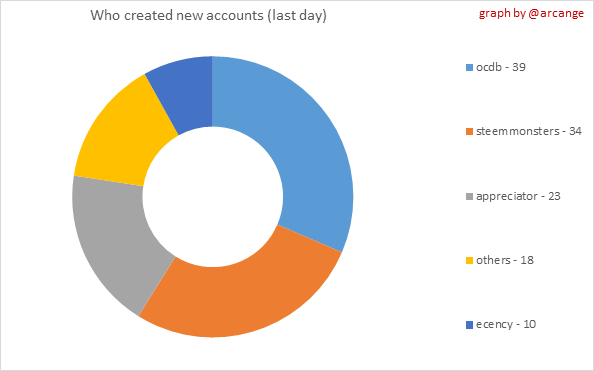Select the 'steemmonsters - 34' legend label
The width and height of the screenshot is (594, 371).
pos(529,131)
